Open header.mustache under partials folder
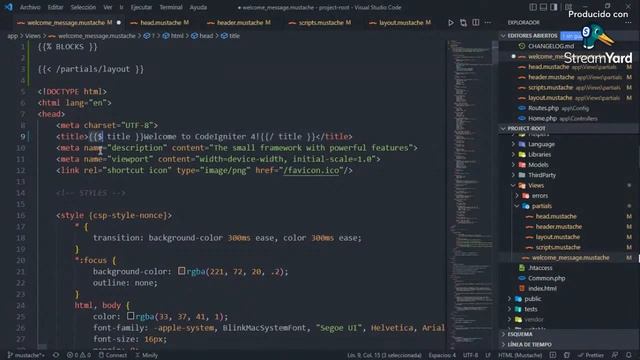Screen dimensions: 640x360 point(558,227)
